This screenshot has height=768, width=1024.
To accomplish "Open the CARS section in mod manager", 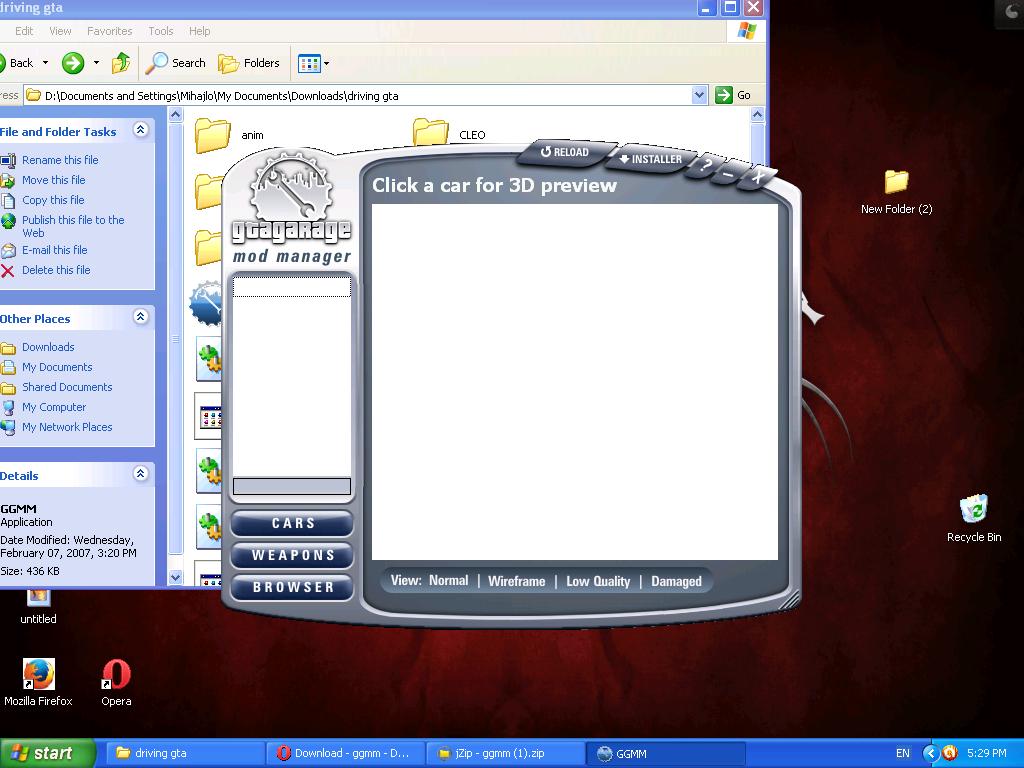I will coord(292,523).
